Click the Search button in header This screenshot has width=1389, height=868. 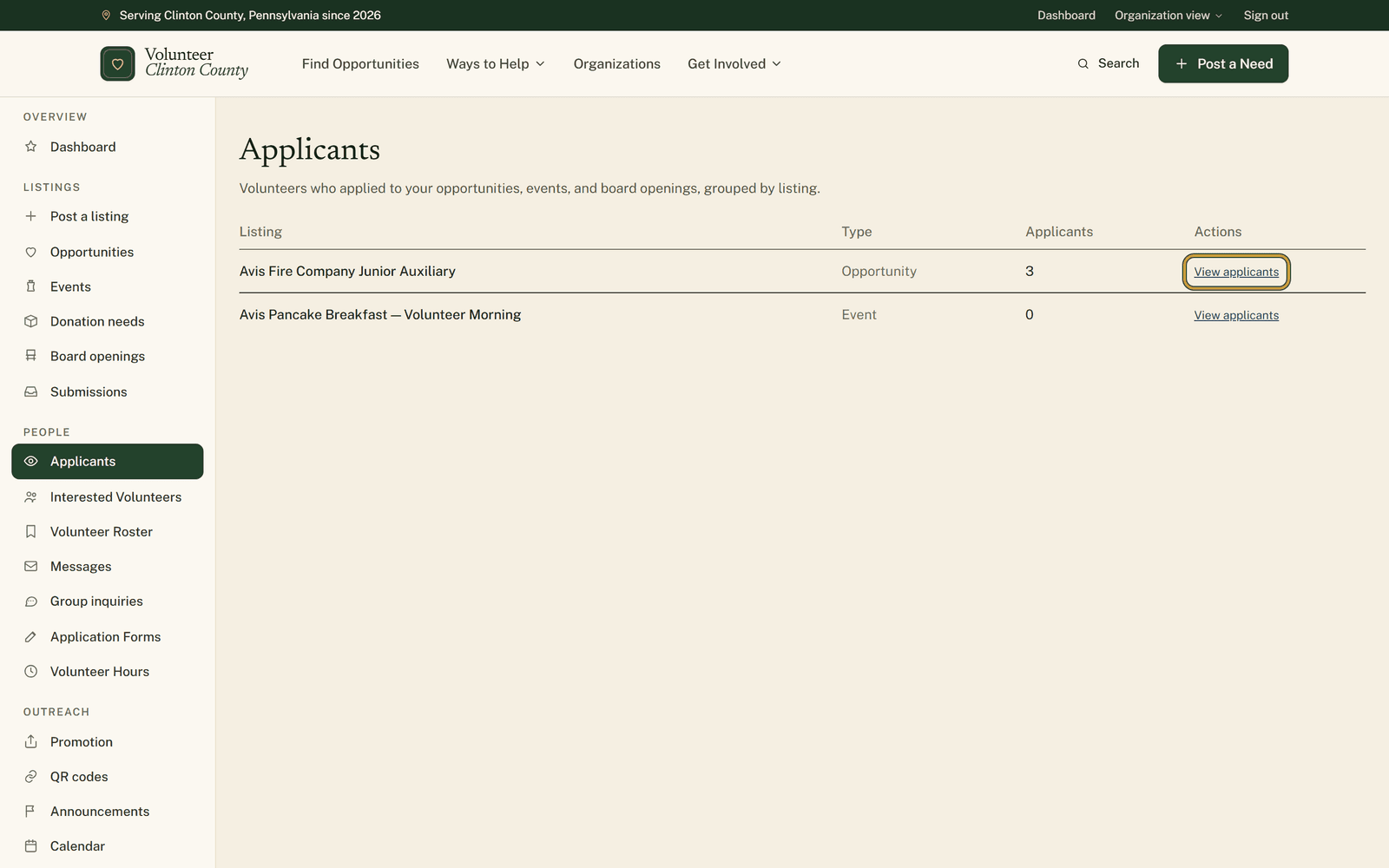click(x=1109, y=63)
